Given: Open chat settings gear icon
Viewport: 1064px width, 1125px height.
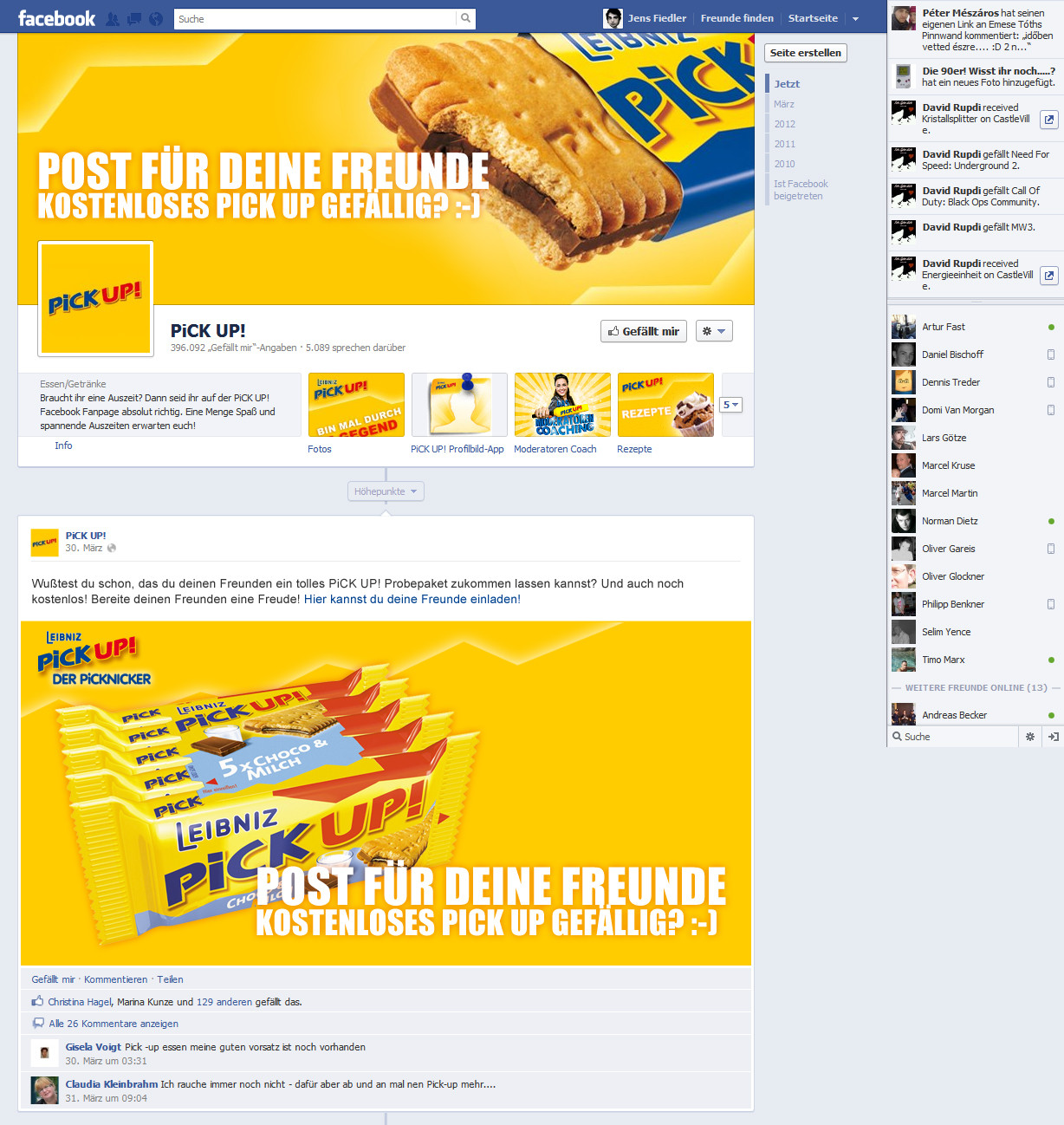Looking at the screenshot, I should [1030, 737].
